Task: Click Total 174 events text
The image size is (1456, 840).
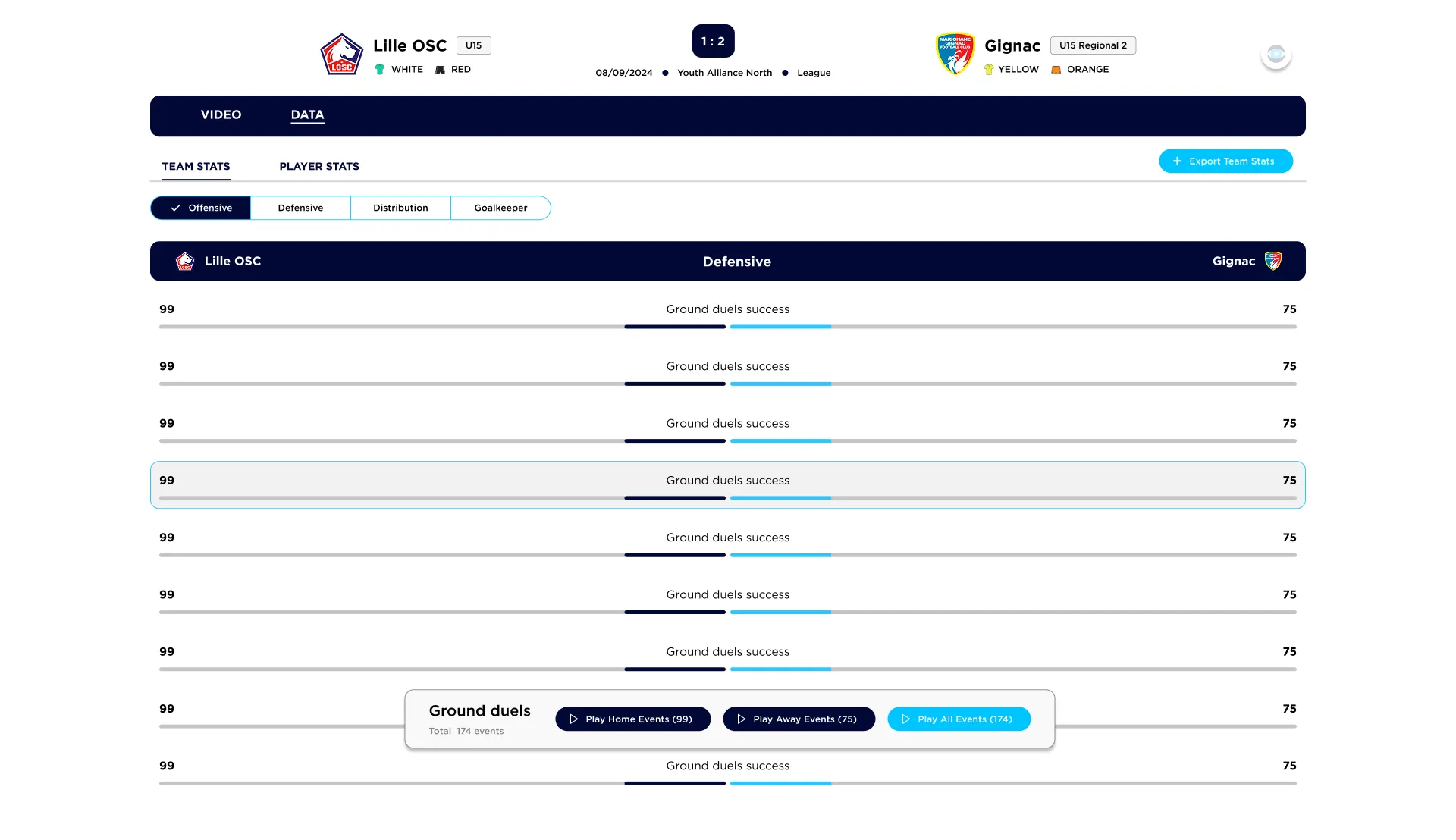Action: [466, 731]
